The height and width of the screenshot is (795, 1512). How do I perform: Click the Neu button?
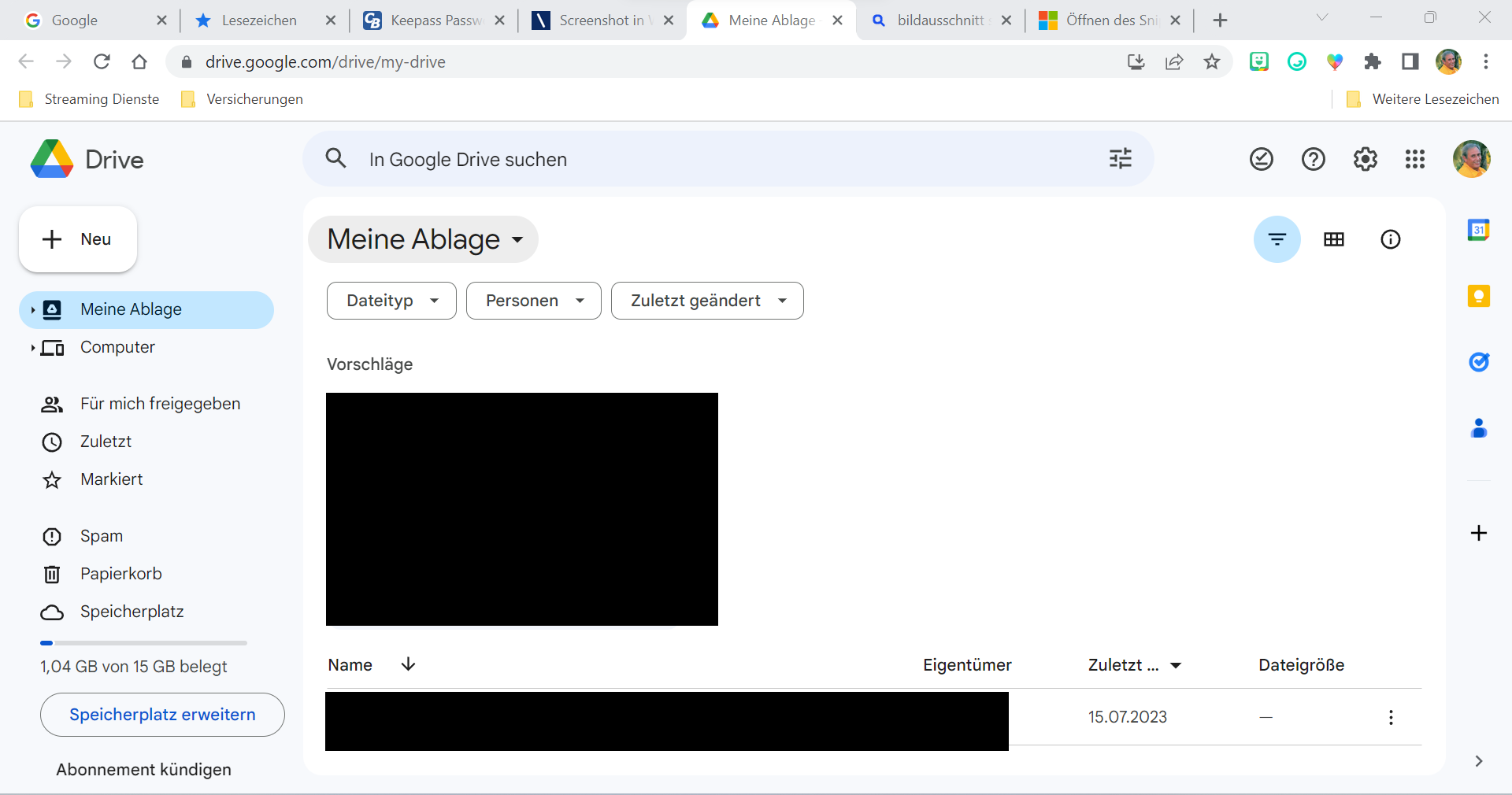tap(77, 239)
